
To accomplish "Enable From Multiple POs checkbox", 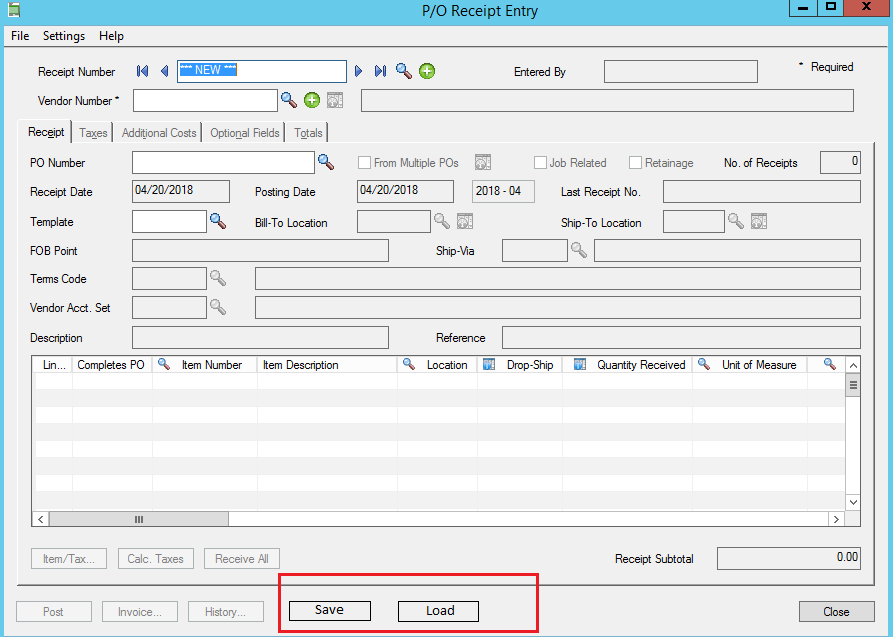I will coord(364,163).
